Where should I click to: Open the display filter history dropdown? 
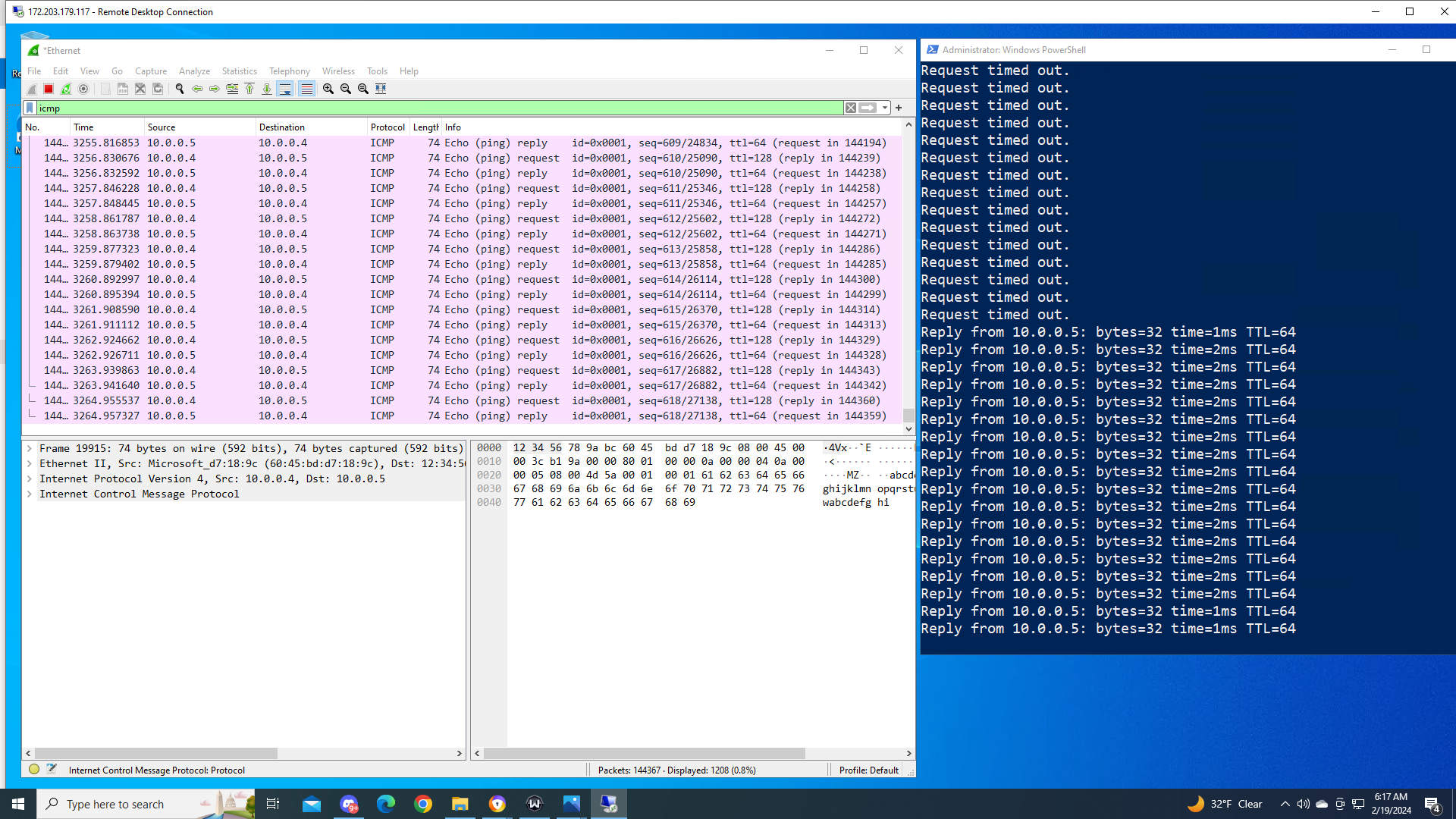(x=885, y=108)
